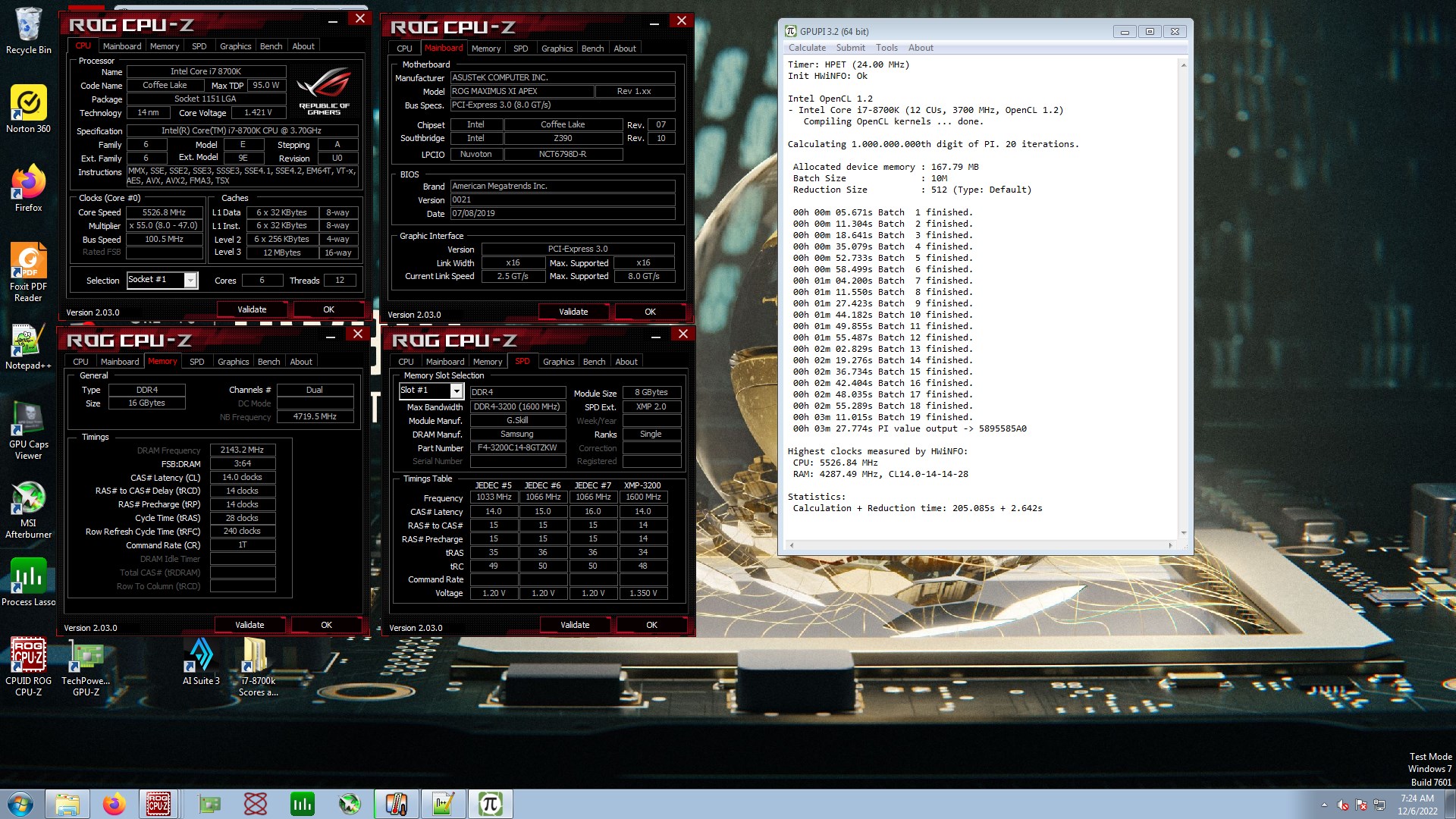Open the i7-8700k Scores desktop folder
The height and width of the screenshot is (819, 1456).
pos(258,666)
